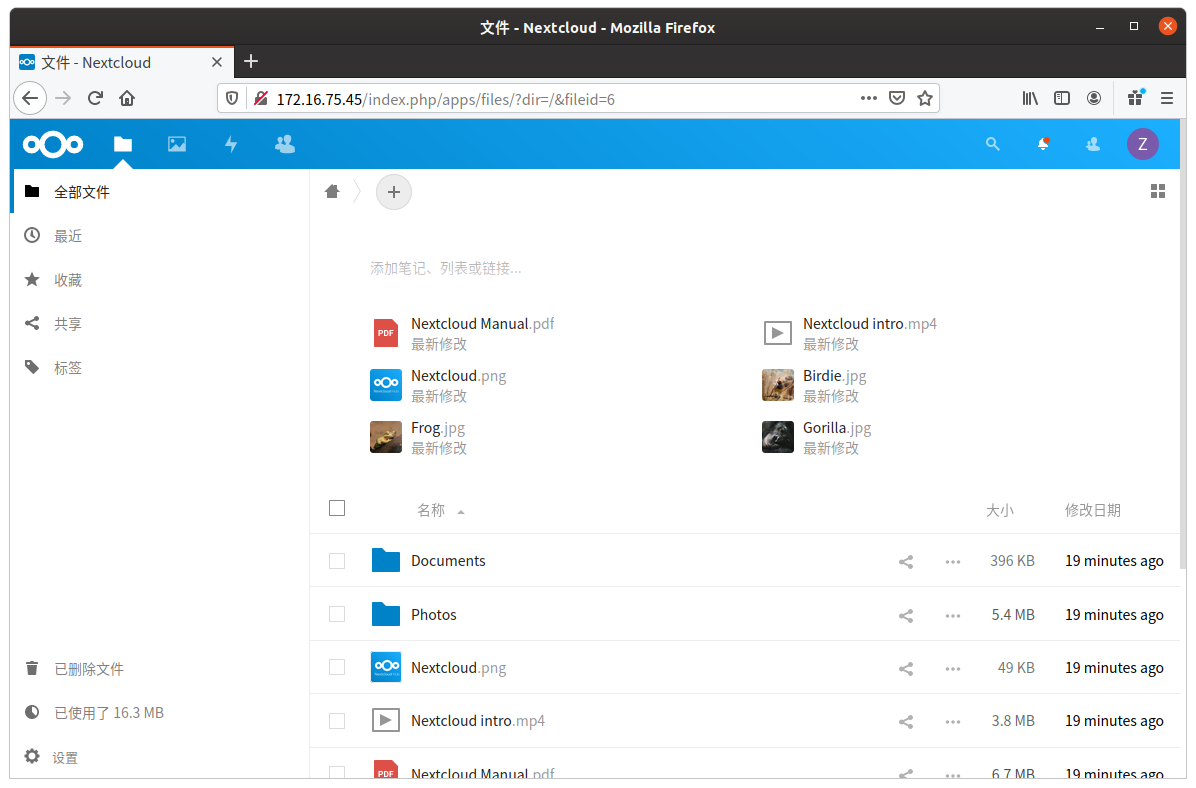
Task: Open Nextcloud search with the magnifier icon
Action: 992,144
